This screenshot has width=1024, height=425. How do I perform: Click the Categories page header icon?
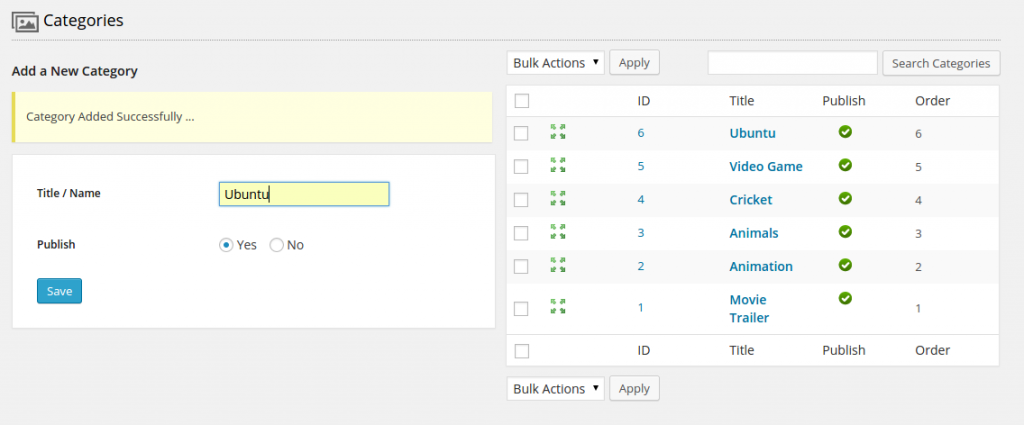[x=25, y=20]
